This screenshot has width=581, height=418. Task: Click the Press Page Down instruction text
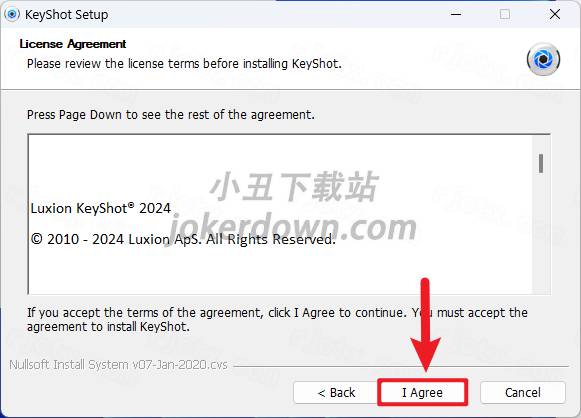click(170, 115)
